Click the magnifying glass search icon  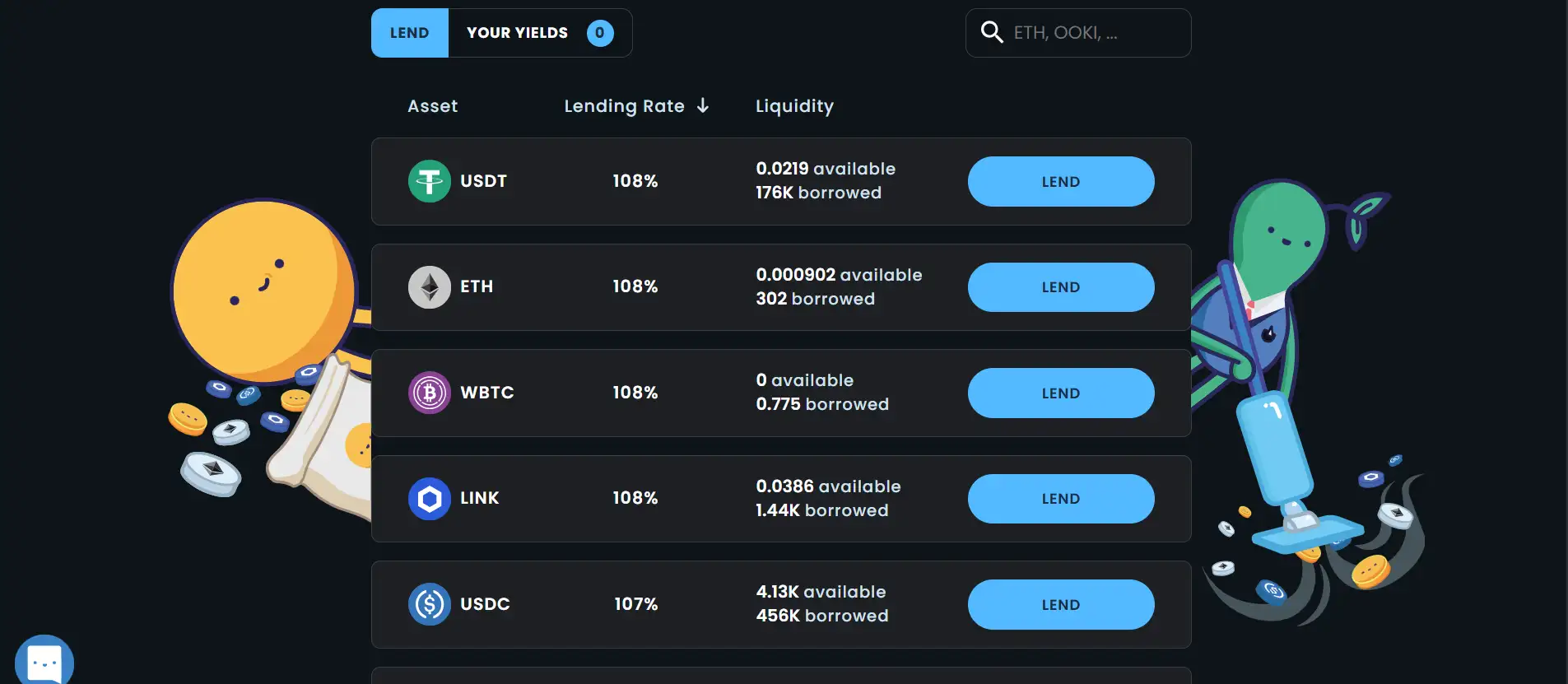pos(992,33)
